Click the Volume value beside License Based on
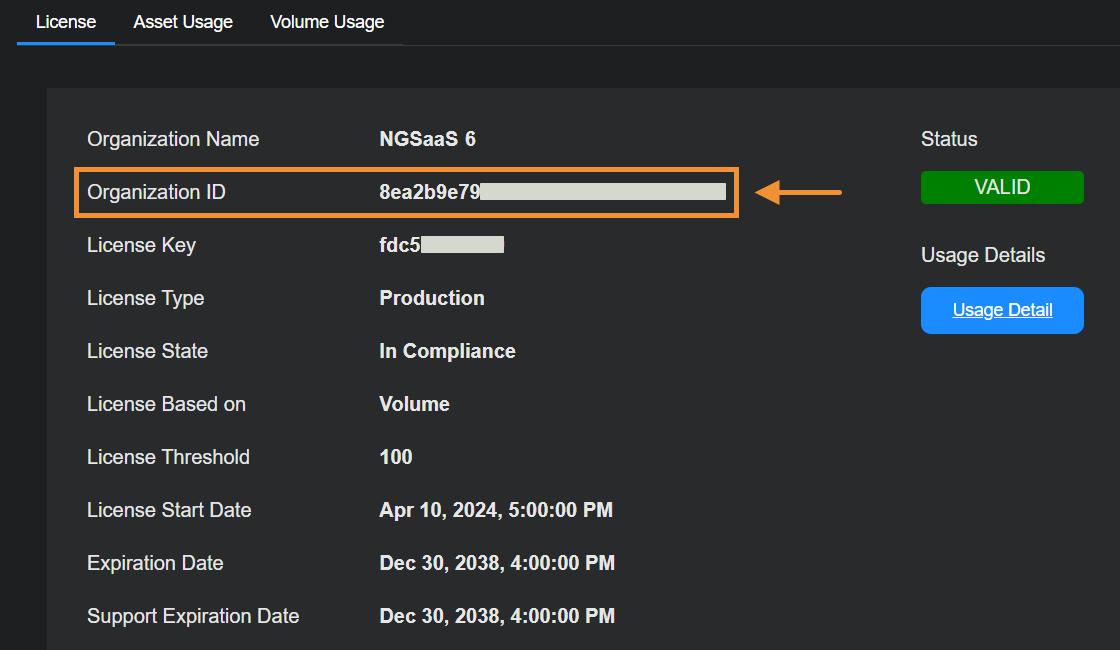 (x=414, y=404)
